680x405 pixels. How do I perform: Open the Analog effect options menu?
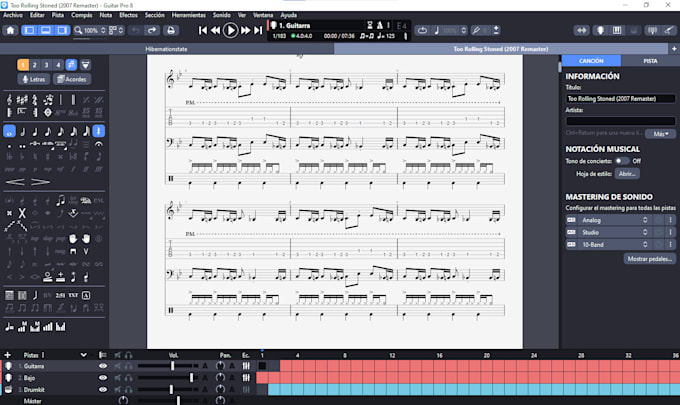pos(670,220)
